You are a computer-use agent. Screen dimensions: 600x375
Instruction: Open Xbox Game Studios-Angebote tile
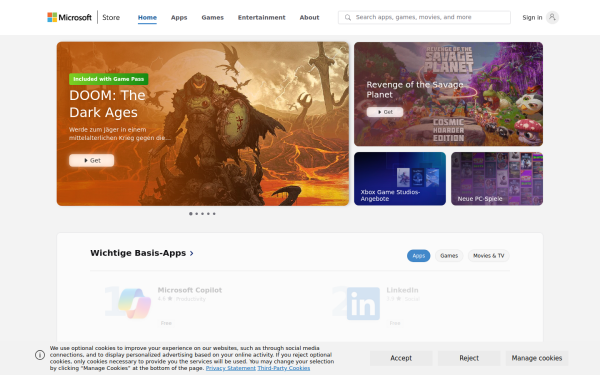(400, 179)
